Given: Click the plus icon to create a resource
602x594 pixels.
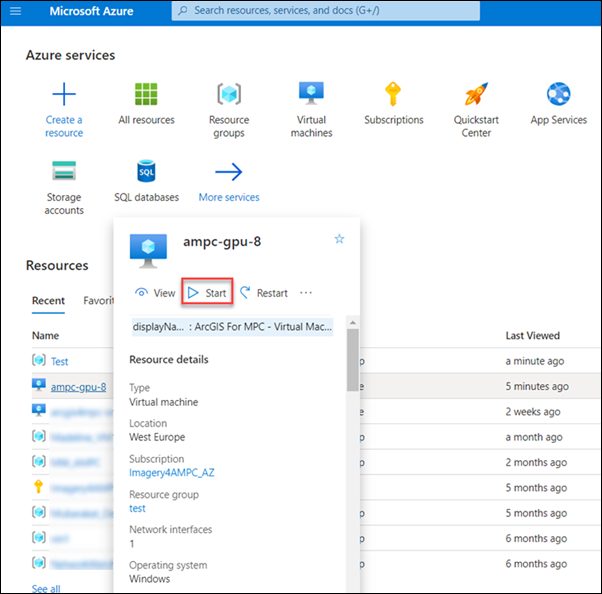Looking at the screenshot, I should 64,94.
